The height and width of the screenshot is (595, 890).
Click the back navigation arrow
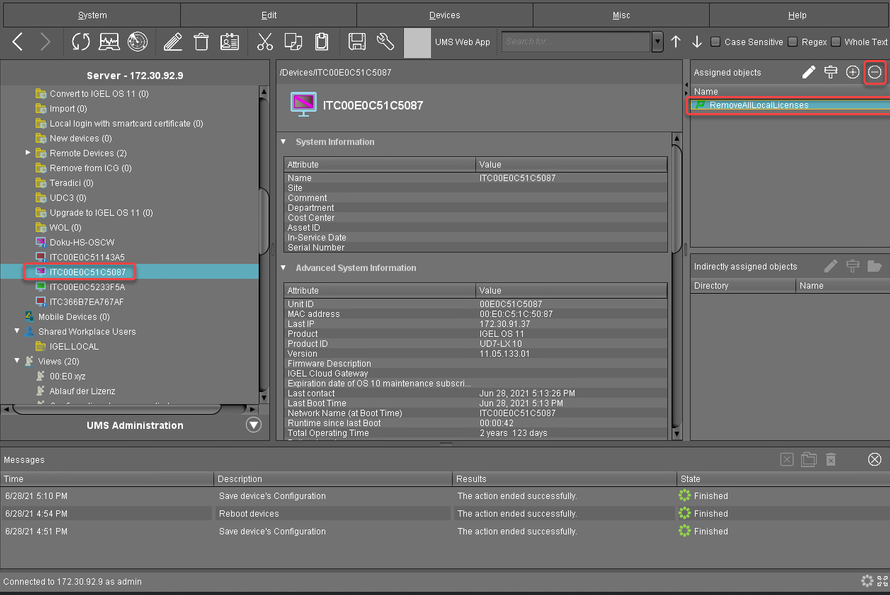[18, 42]
